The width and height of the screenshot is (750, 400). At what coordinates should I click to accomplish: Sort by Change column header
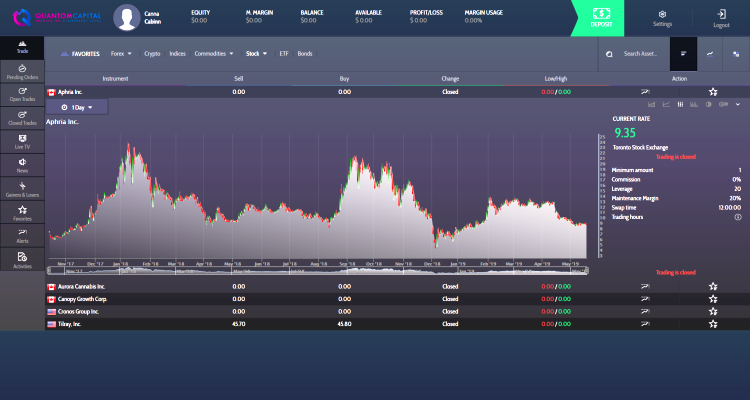pos(450,78)
